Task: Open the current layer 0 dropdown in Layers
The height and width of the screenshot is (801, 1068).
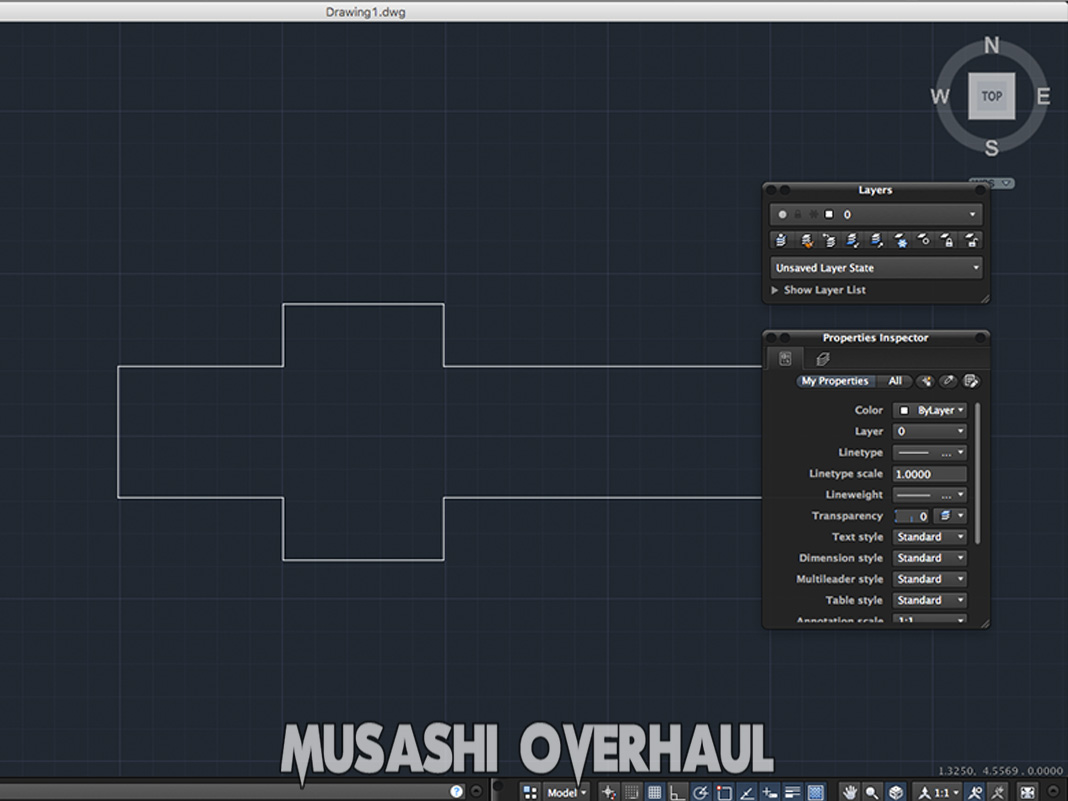Action: 876,215
